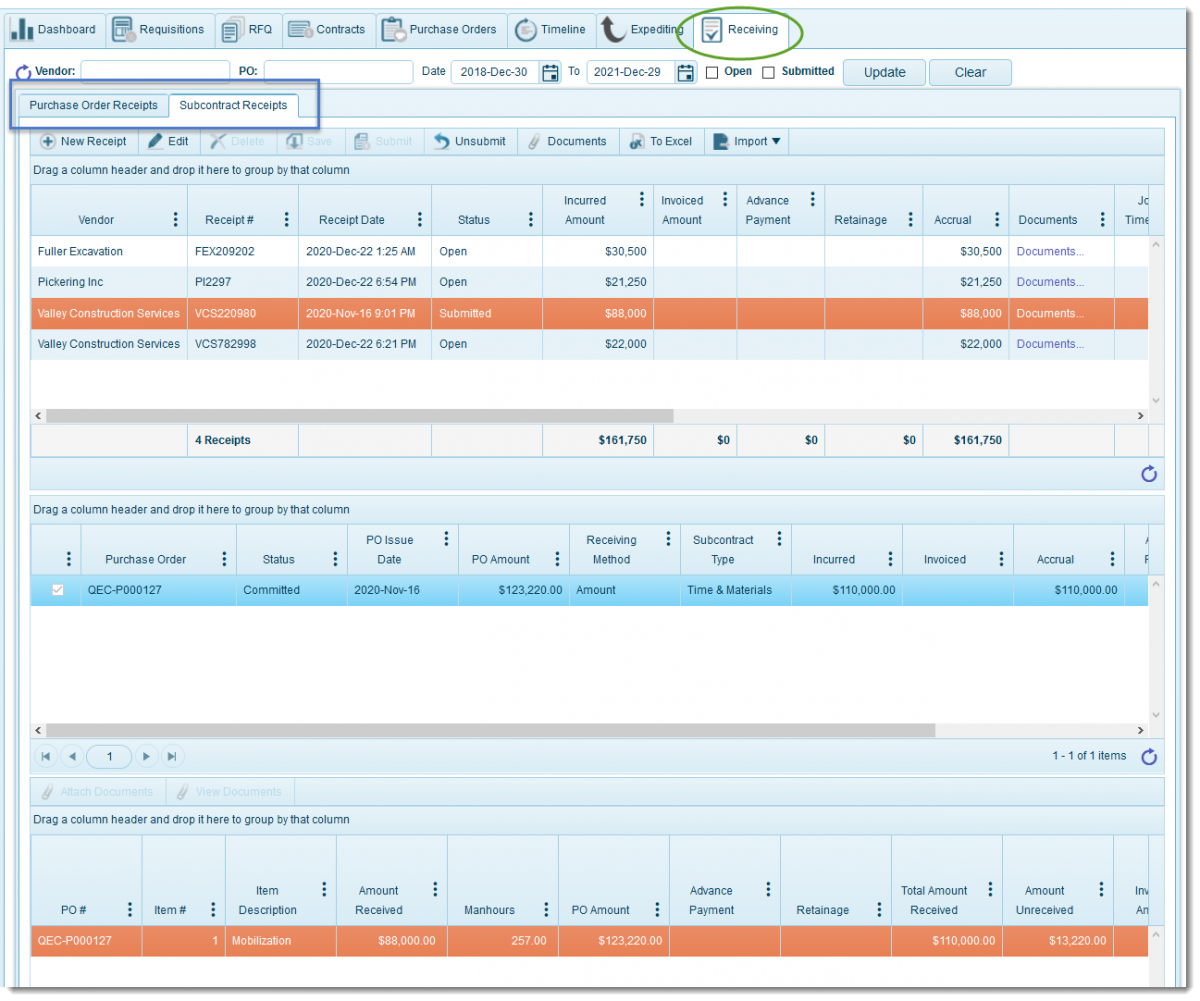The height and width of the screenshot is (1001, 1200).
Task: Open the end date calendar picker icon
Action: click(x=686, y=72)
